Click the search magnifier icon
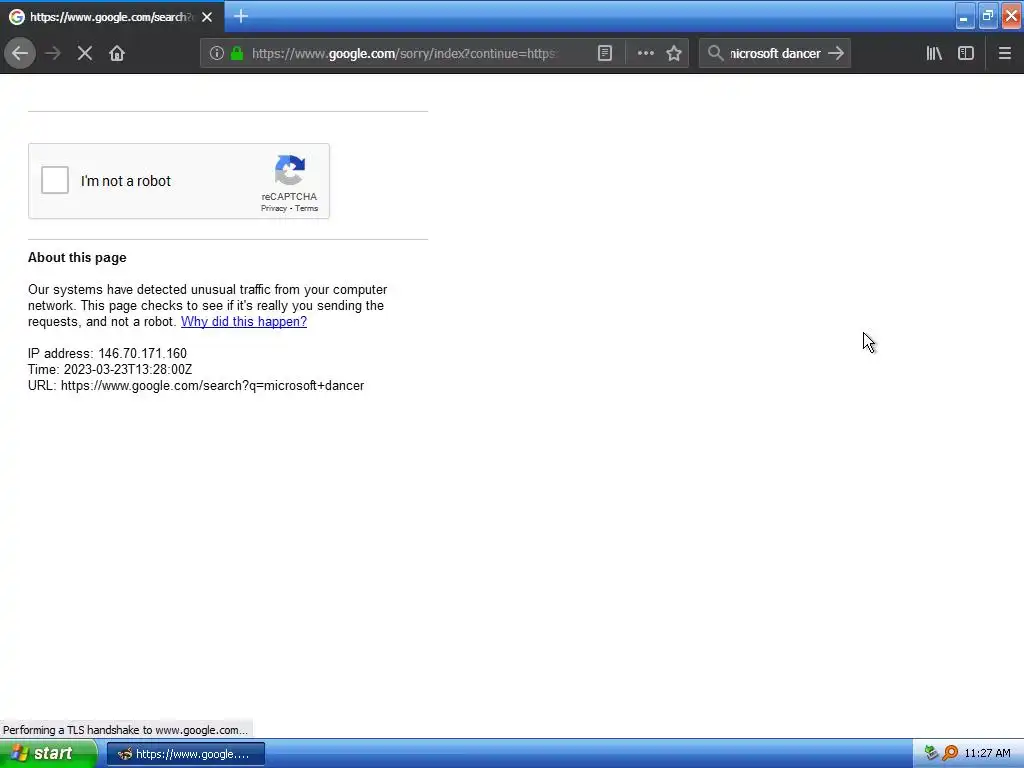1024x768 pixels. [x=715, y=54]
